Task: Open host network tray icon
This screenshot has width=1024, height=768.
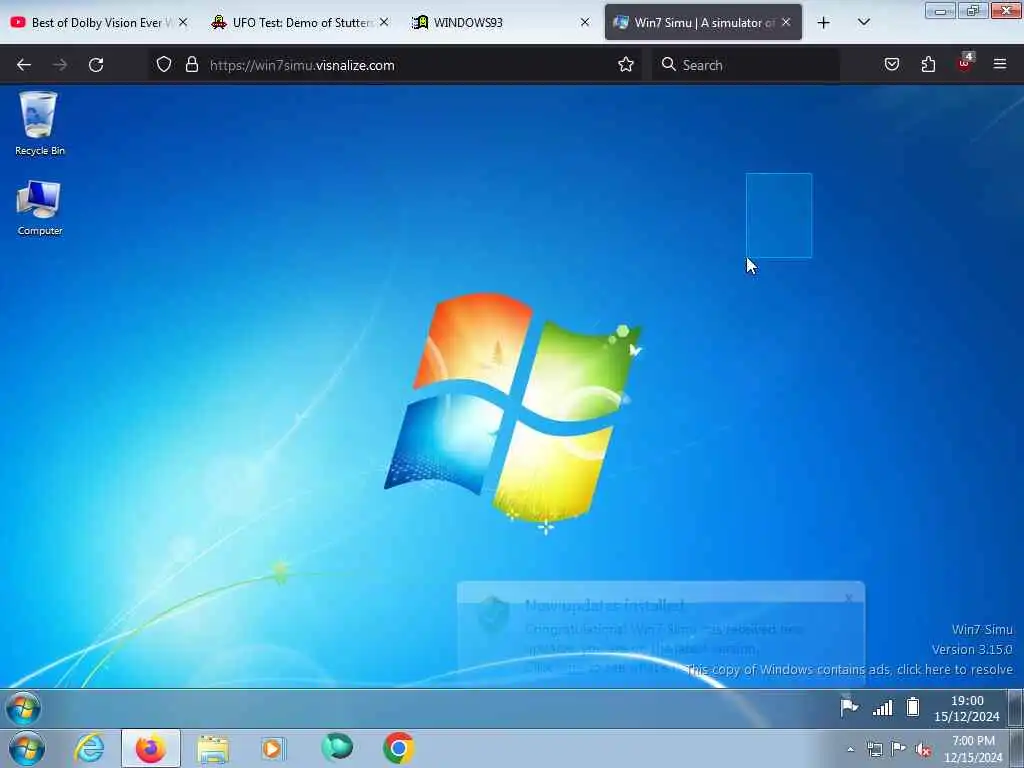Action: tap(874, 749)
